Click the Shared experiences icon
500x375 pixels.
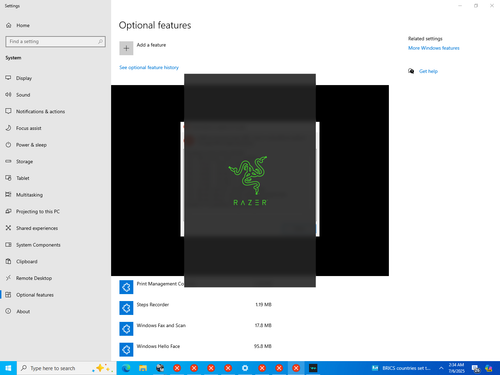tap(8, 228)
